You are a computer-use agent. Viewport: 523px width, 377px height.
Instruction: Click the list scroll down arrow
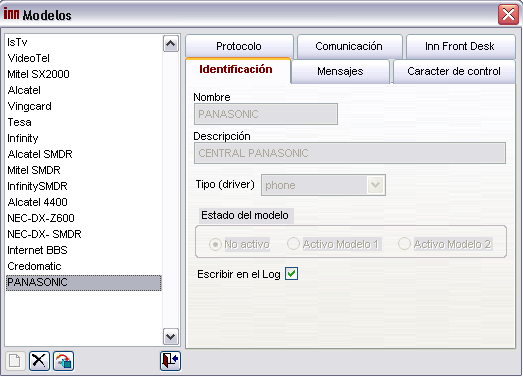[171, 337]
